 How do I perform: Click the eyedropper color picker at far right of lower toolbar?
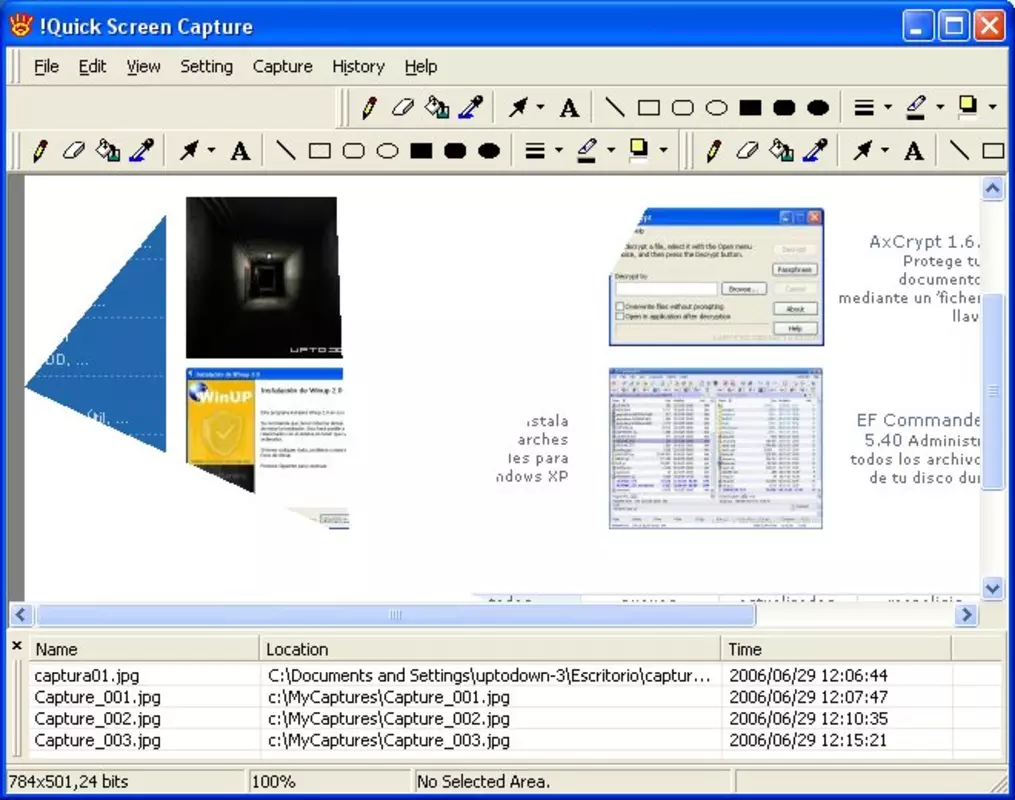816,151
